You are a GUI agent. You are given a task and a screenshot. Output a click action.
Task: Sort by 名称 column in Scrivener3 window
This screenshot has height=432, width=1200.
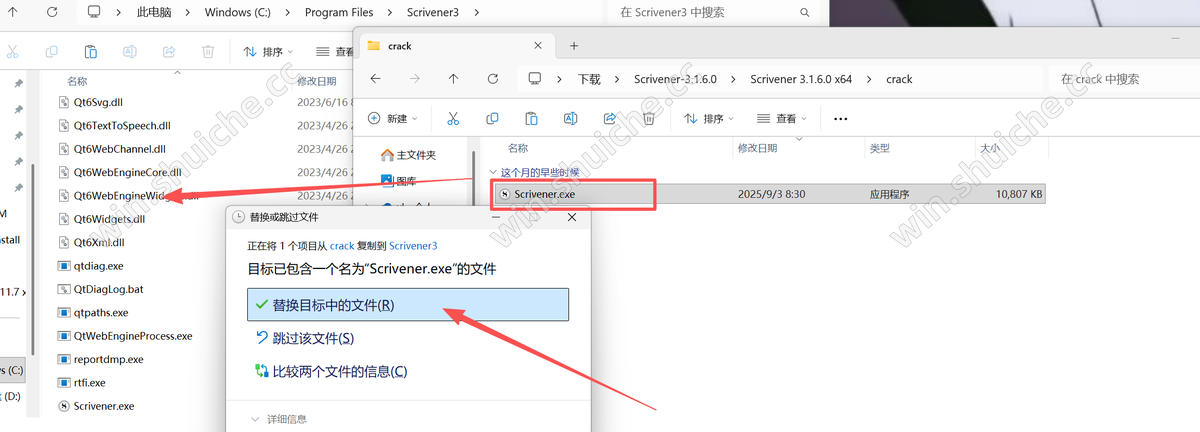77,80
